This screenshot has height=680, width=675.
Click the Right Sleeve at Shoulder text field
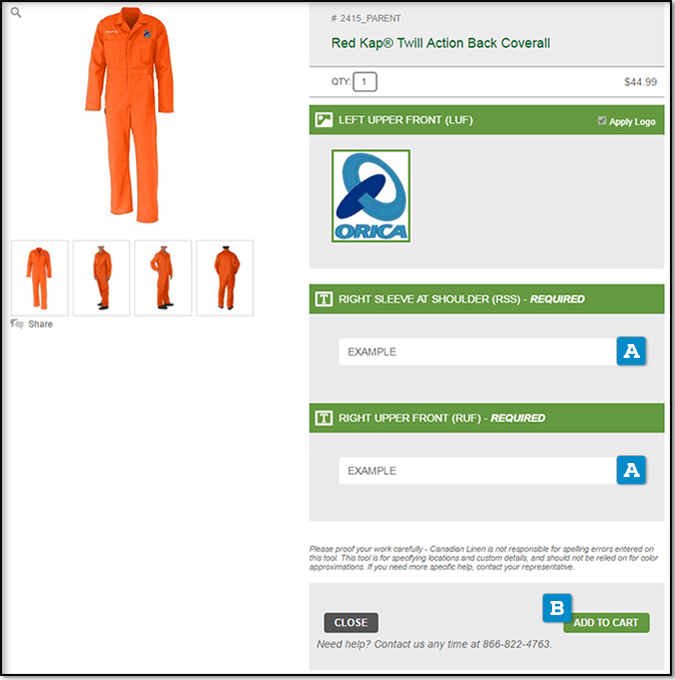[x=478, y=352]
